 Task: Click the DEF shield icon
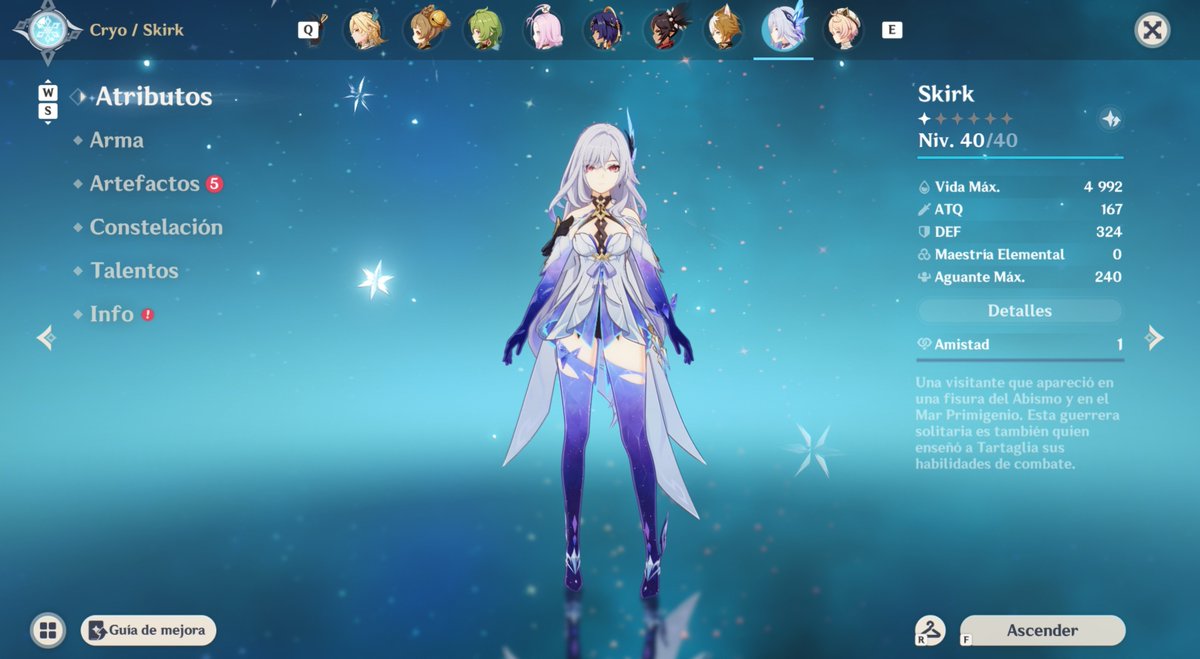(924, 232)
